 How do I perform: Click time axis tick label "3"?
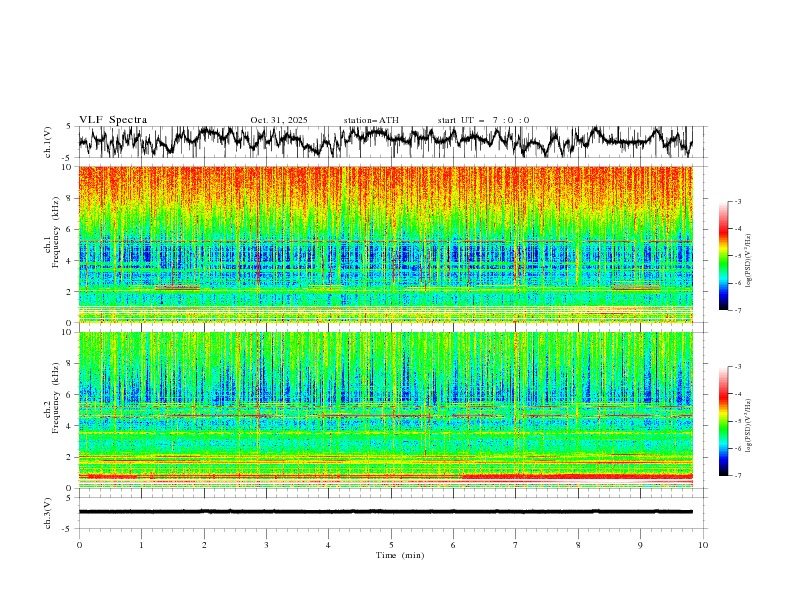266,545
